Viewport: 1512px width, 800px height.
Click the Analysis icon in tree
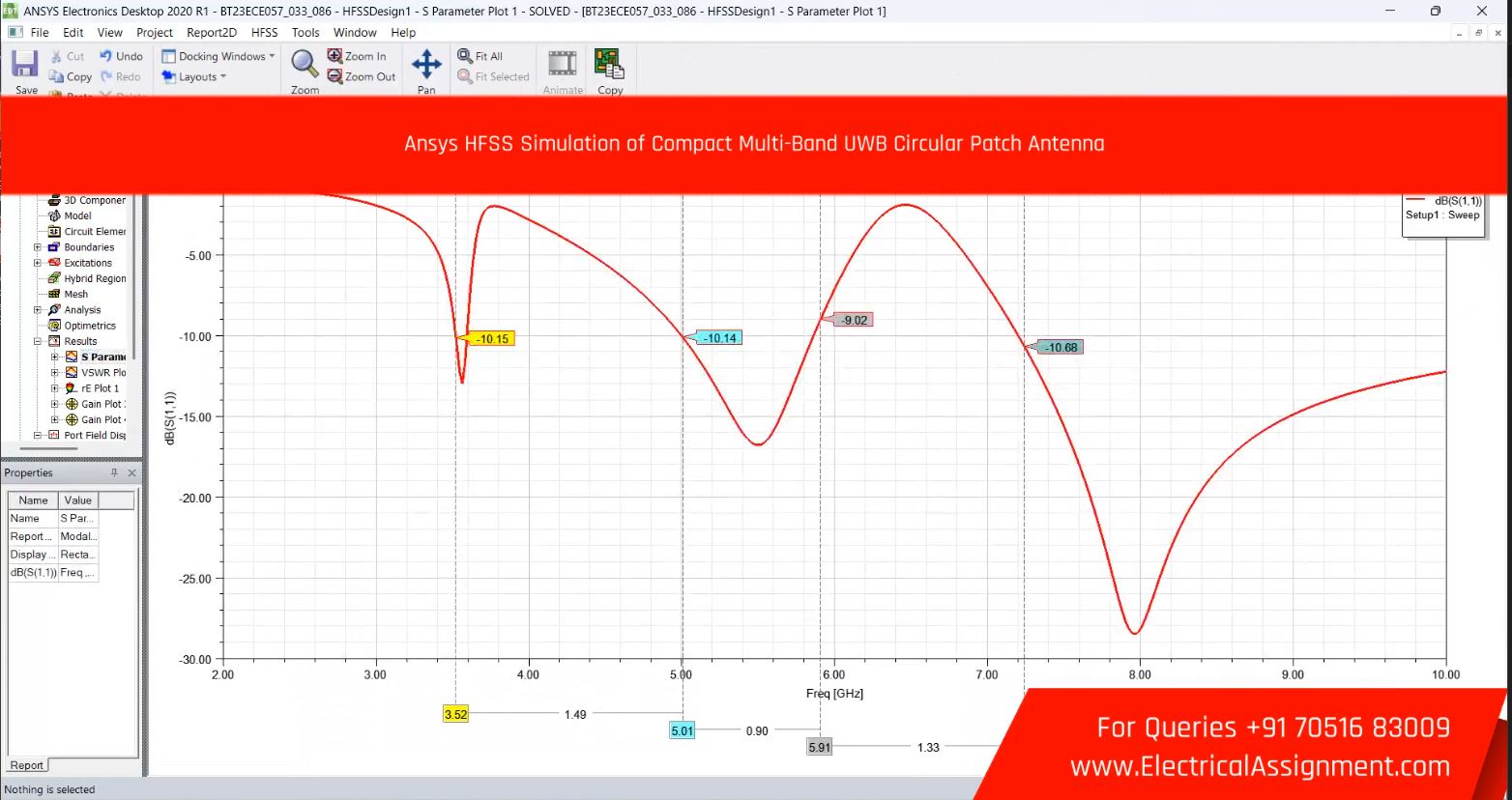pyautogui.click(x=54, y=310)
